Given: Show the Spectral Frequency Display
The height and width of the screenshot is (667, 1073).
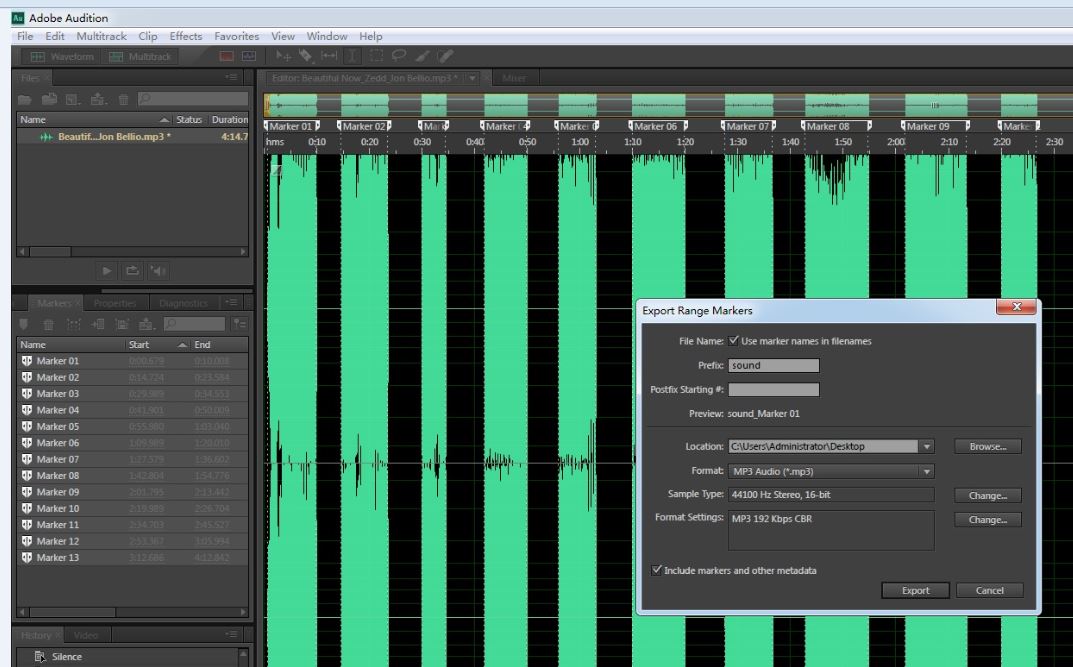Looking at the screenshot, I should click(227, 57).
